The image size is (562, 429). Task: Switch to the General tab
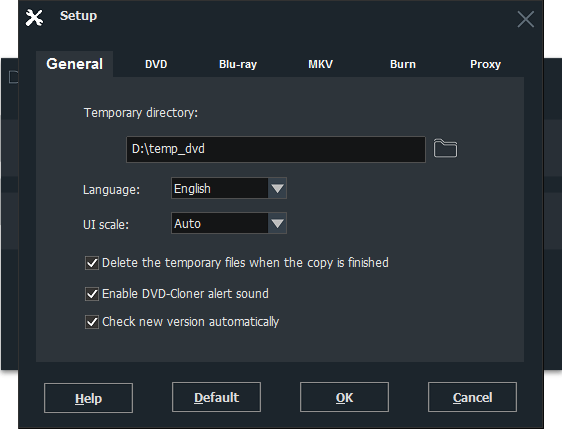[x=75, y=64]
